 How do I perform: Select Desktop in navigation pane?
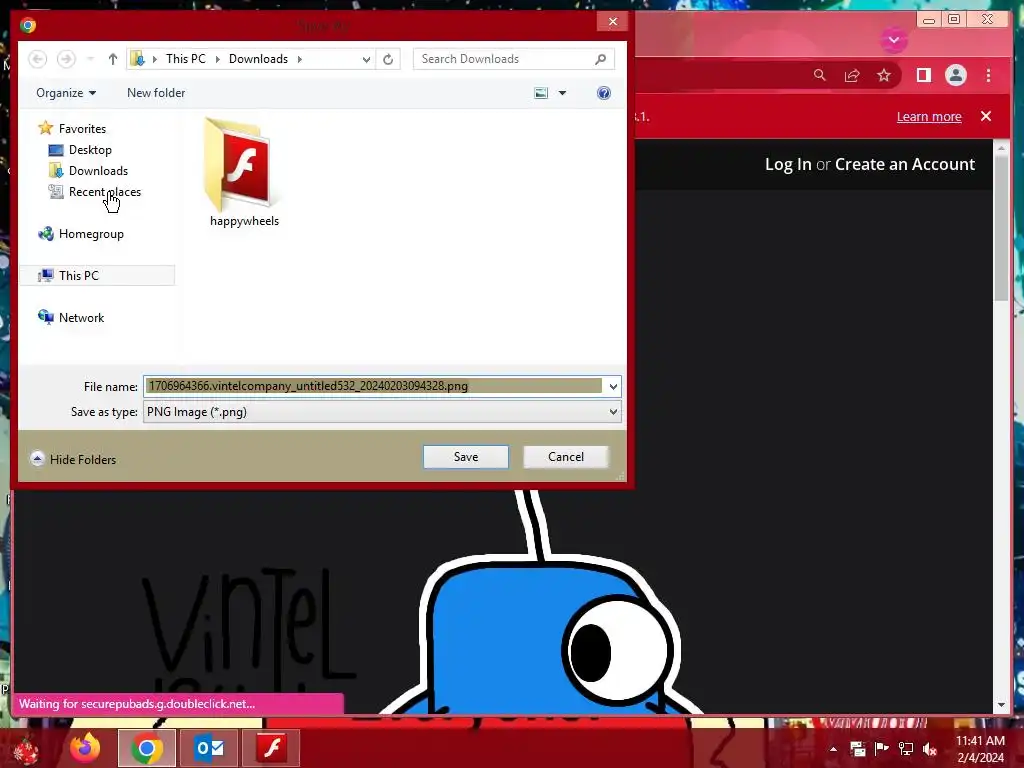[x=80, y=150]
